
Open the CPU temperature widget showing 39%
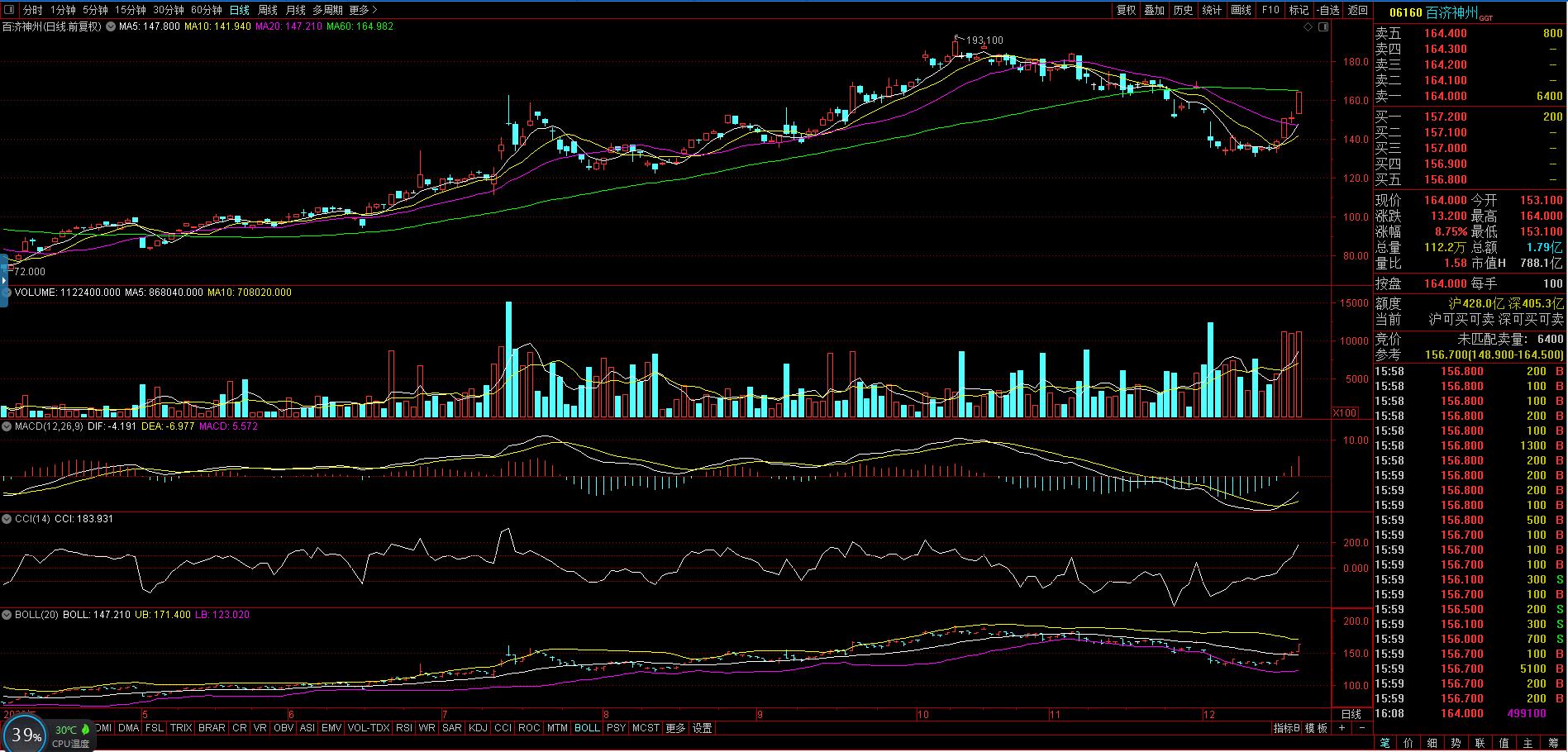26,735
